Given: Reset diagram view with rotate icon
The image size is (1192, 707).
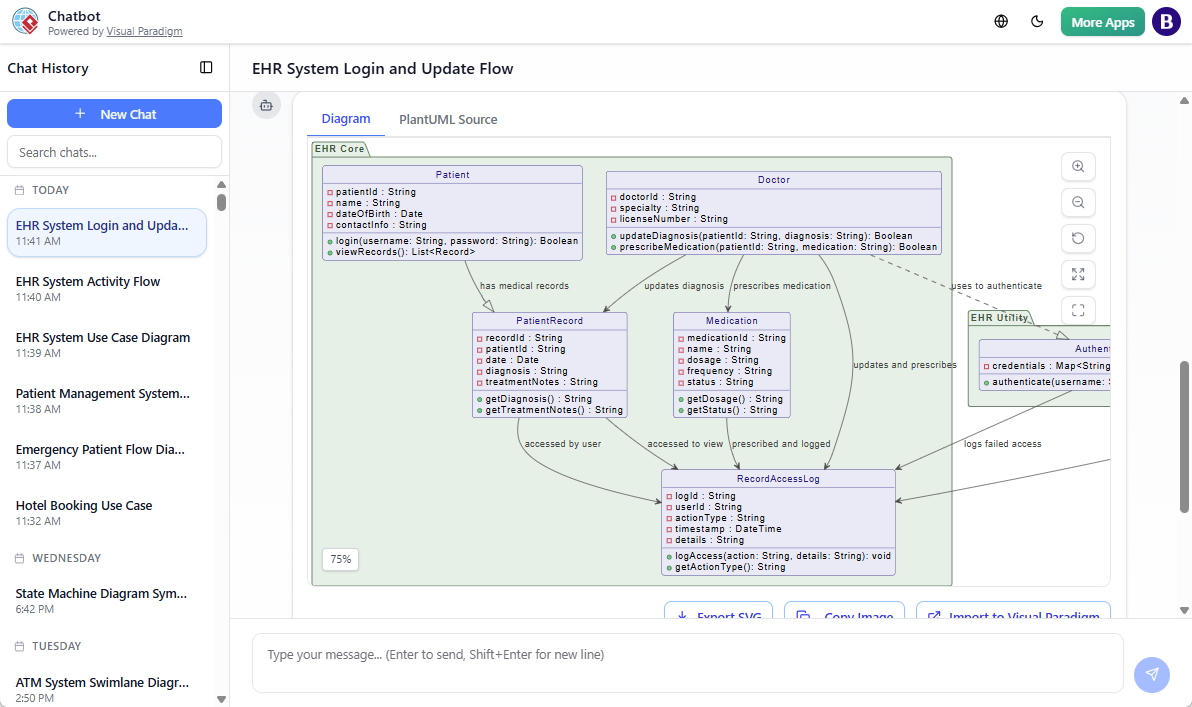Looking at the screenshot, I should 1078,239.
